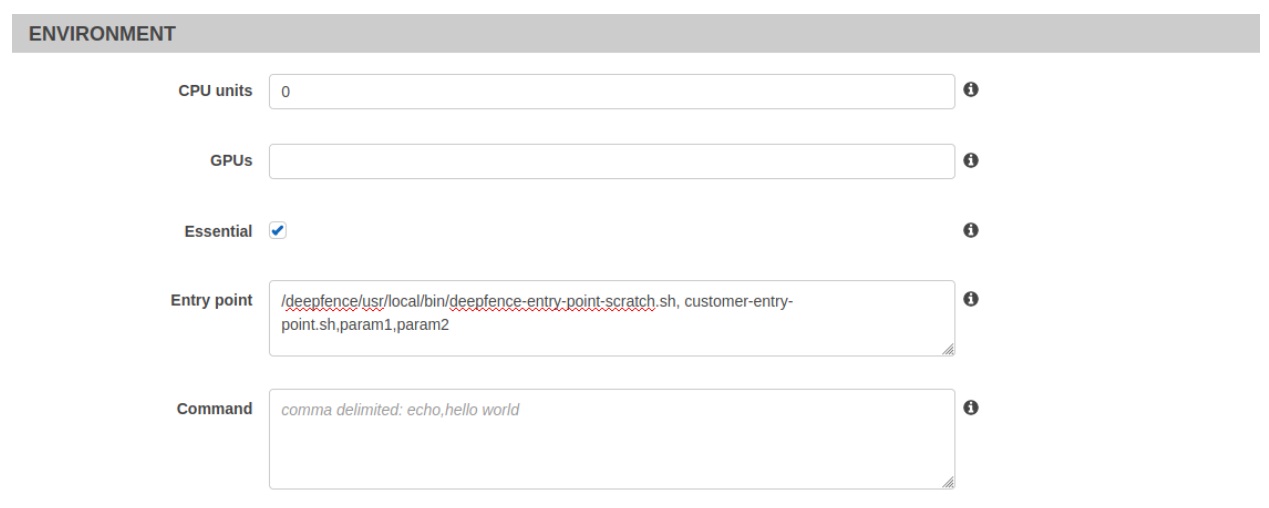This screenshot has height=508, width=1269.
Task: Place cursor after param2 in Entry point
Action: (451, 325)
